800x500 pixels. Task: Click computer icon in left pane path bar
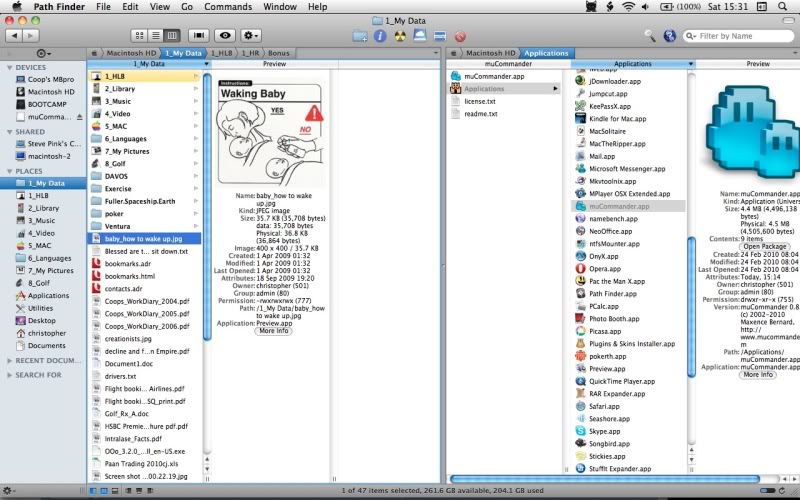pyautogui.click(x=94, y=53)
